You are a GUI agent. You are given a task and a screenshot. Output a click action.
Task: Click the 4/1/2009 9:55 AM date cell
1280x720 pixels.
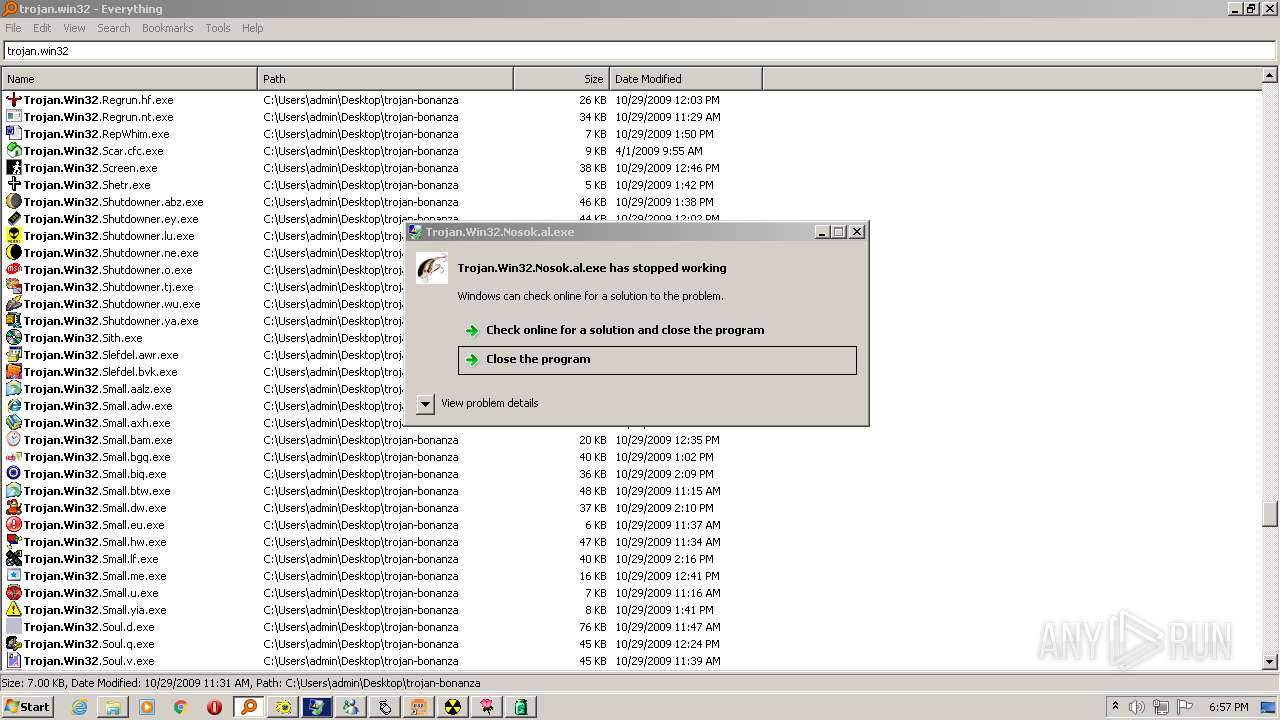pos(659,151)
